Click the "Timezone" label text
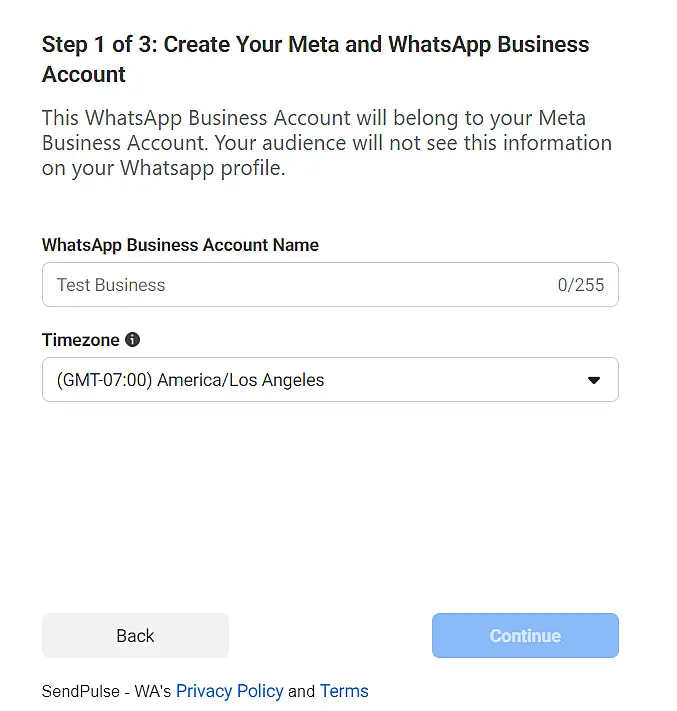 point(80,340)
